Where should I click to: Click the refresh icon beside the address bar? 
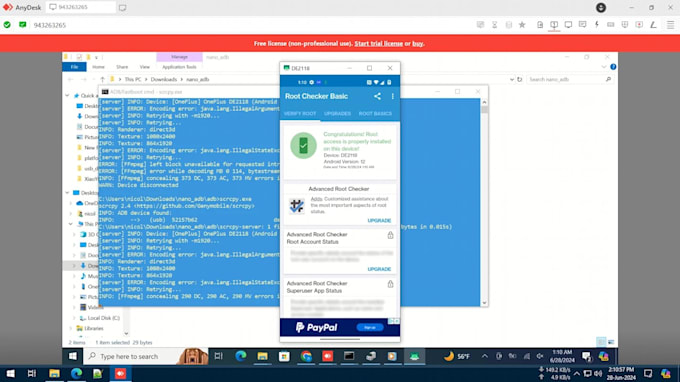point(520,80)
